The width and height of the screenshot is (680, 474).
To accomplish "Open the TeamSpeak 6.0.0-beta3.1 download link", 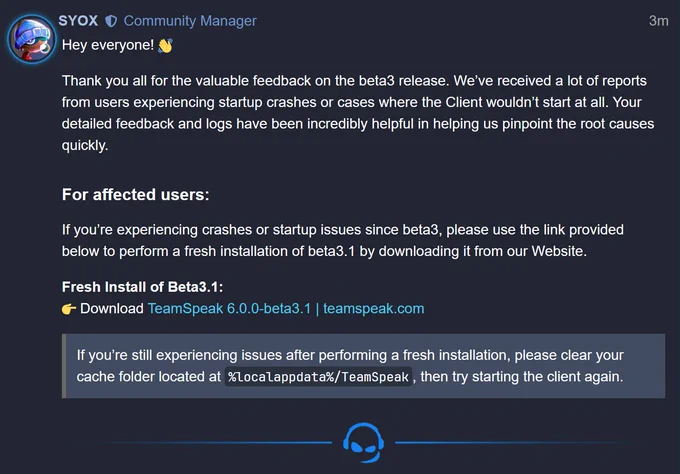I will pyautogui.click(x=286, y=308).
